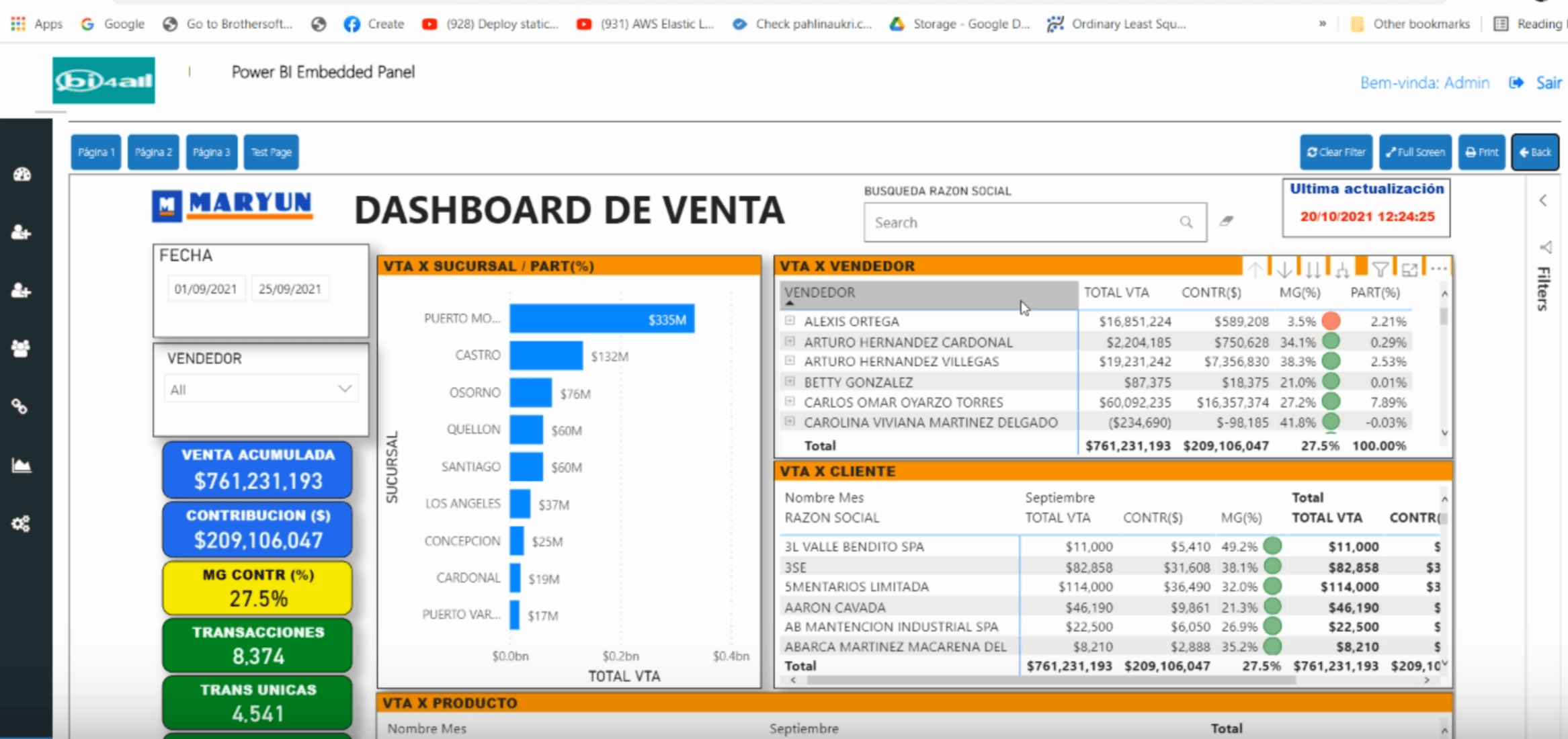
Task: Click go to next level double-arrow icon
Action: point(1313,270)
